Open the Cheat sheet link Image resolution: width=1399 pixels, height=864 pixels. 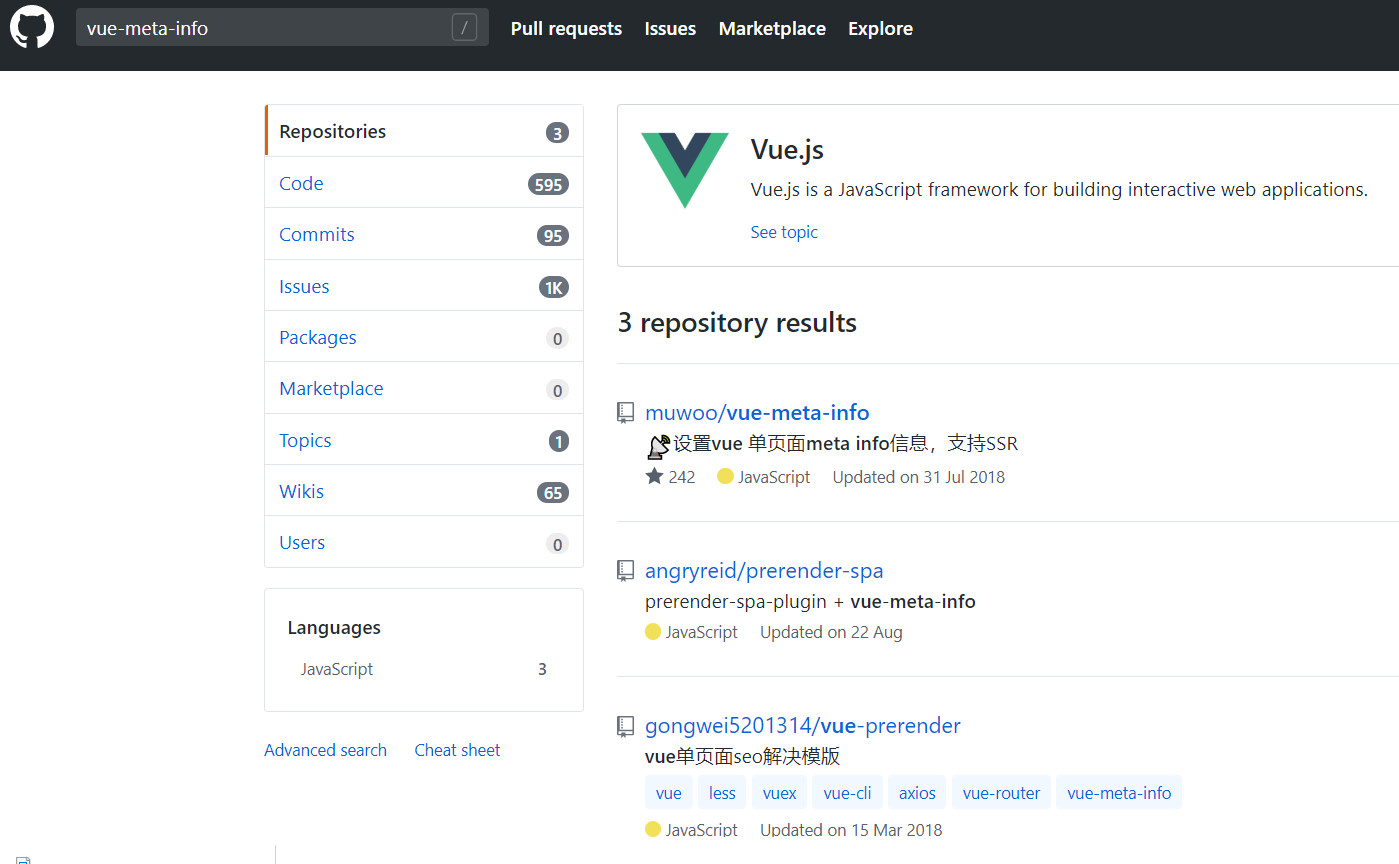457,750
